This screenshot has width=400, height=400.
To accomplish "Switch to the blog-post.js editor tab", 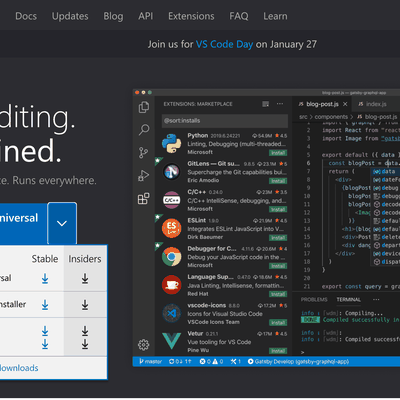I will tap(322, 104).
